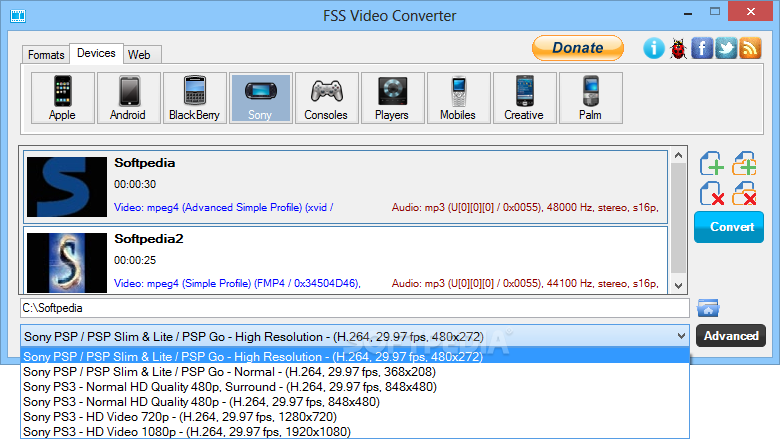Click the FSS Video Converter title icon
The image size is (780, 439).
click(18, 15)
